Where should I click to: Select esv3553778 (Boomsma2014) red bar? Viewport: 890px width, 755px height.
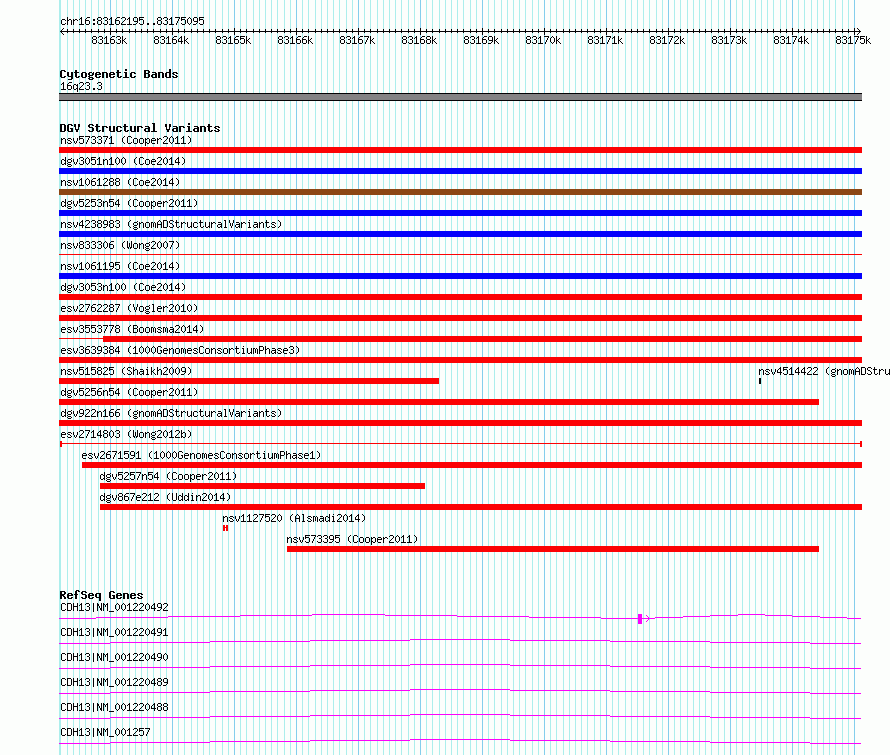[482, 339]
